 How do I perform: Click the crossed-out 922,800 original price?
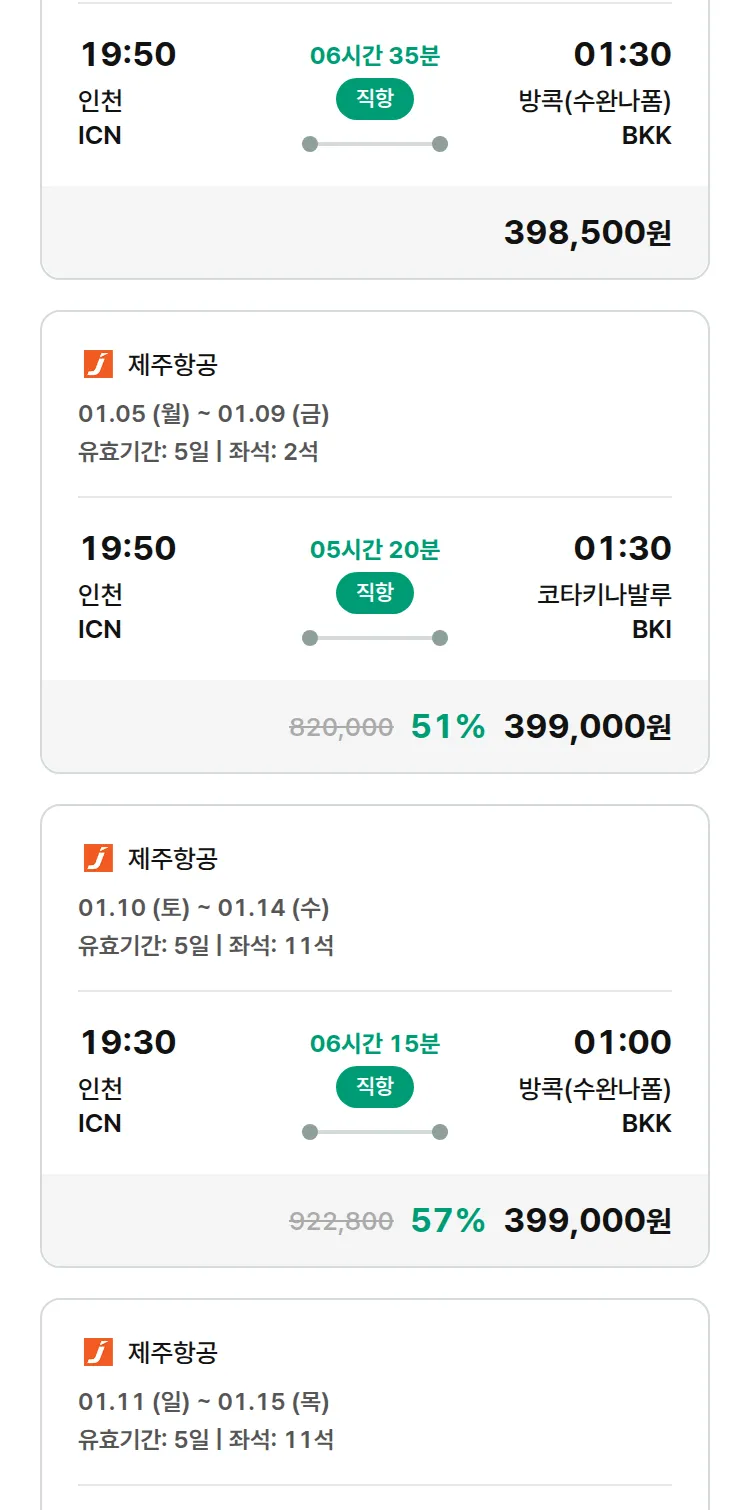click(x=341, y=1222)
